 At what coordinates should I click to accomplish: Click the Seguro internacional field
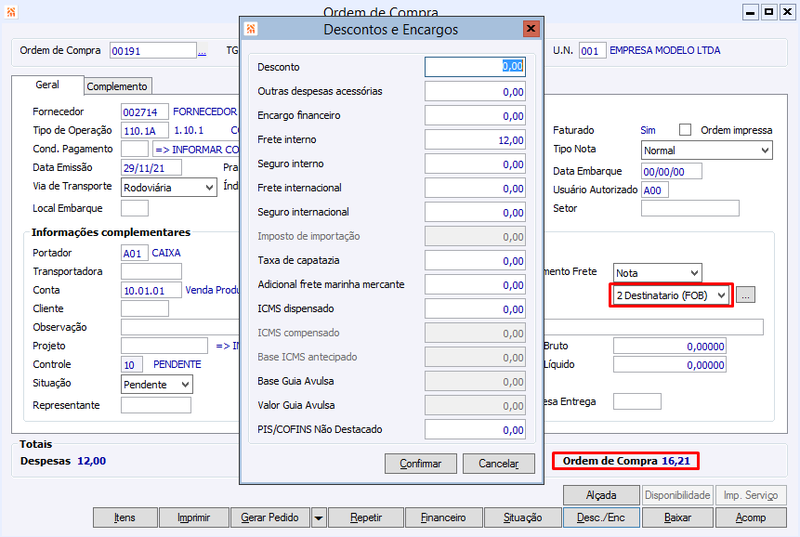pos(475,212)
